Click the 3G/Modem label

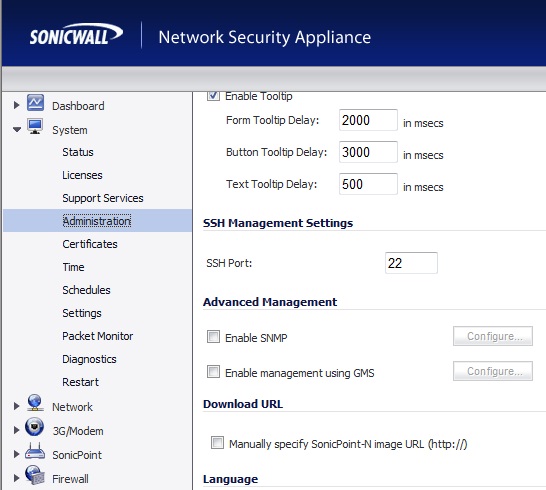78,431
